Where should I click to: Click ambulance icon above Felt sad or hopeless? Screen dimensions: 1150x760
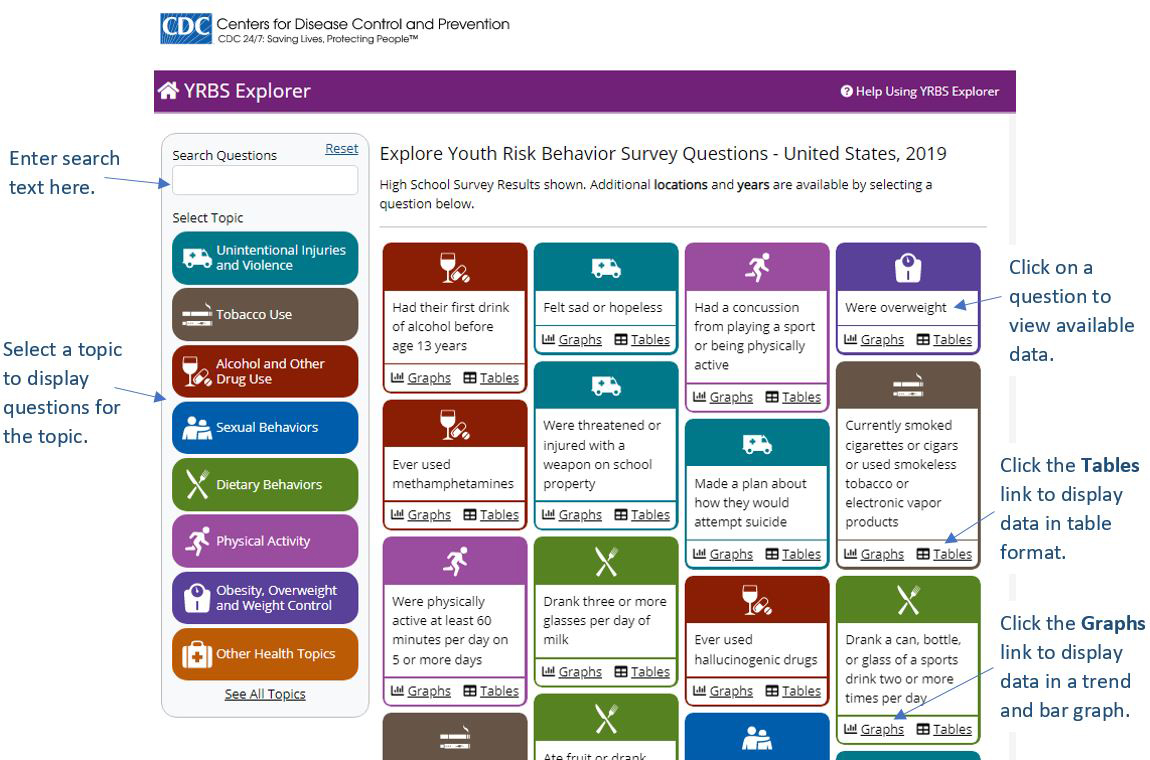(x=606, y=268)
